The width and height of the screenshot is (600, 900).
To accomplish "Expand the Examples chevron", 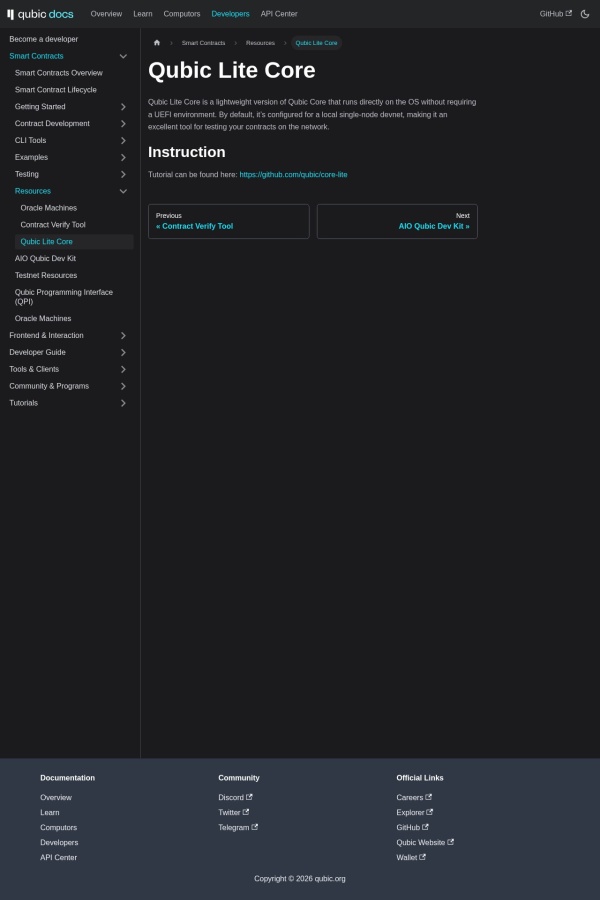I will pyautogui.click(x=123, y=157).
